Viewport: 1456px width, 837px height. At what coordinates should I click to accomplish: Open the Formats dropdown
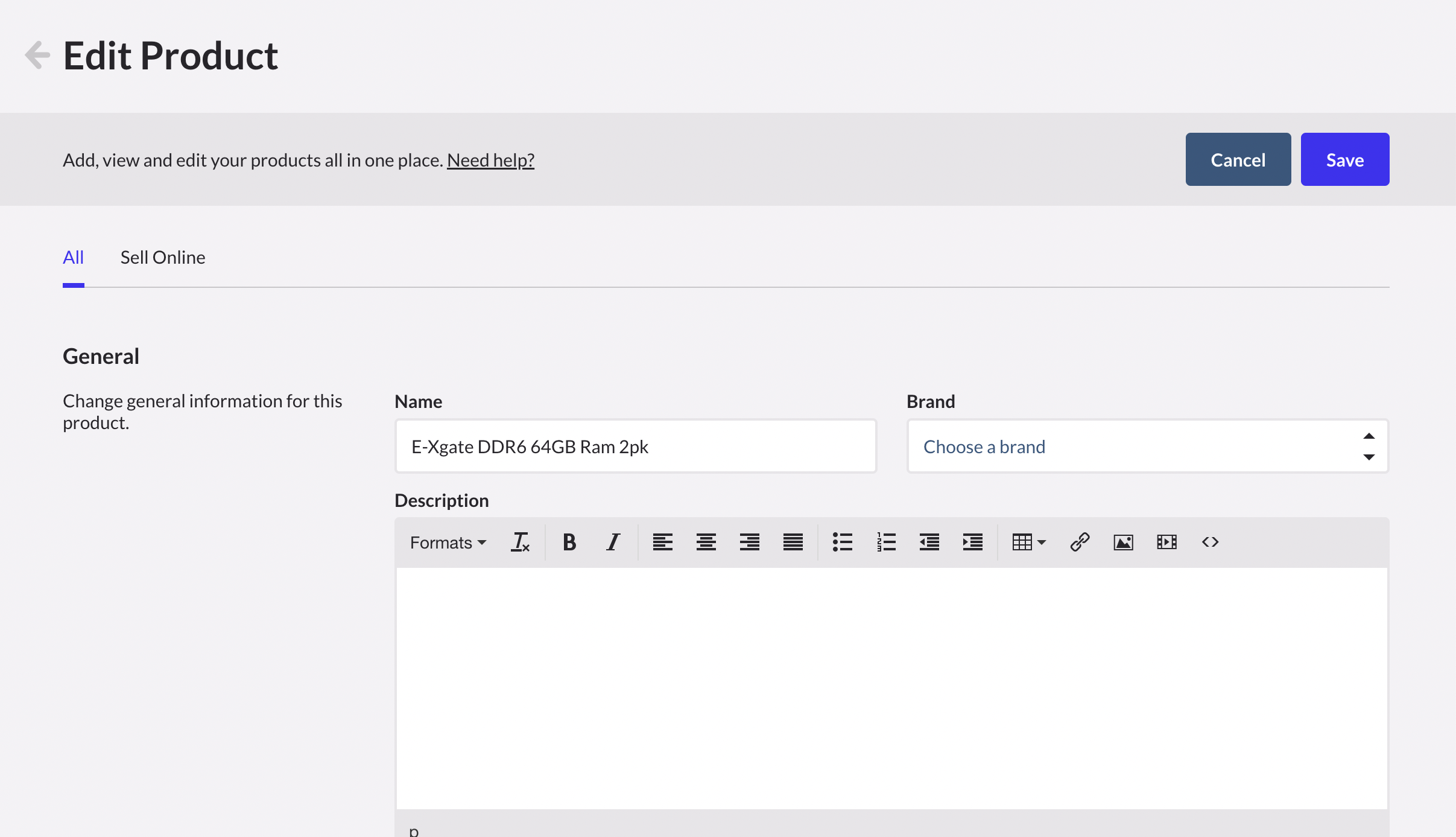448,542
